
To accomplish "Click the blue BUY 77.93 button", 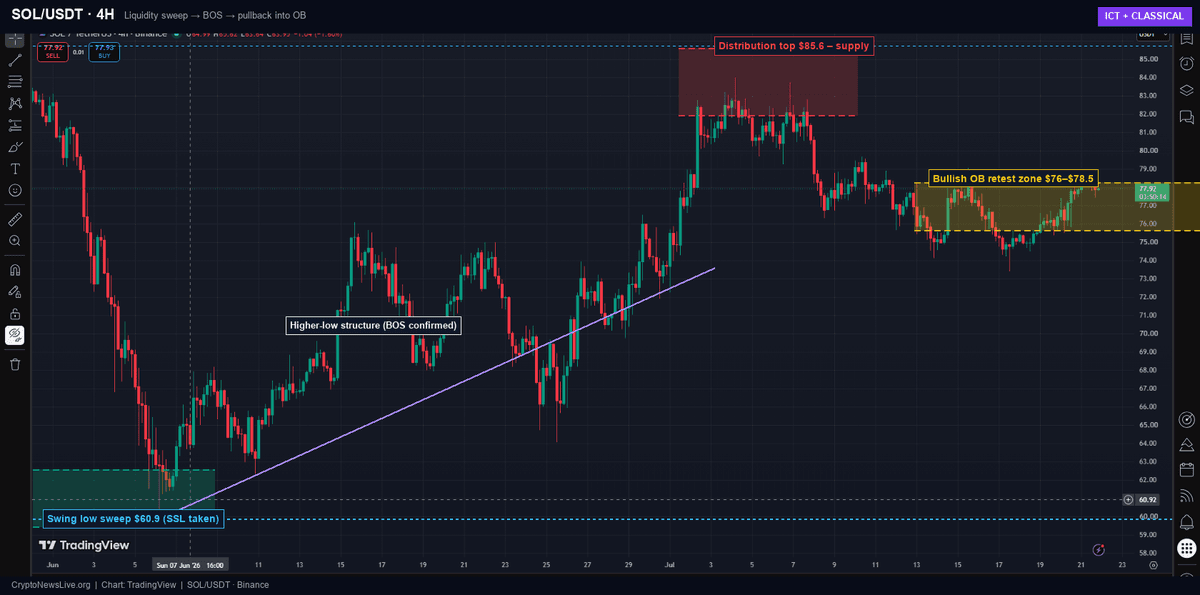I will (x=104, y=51).
